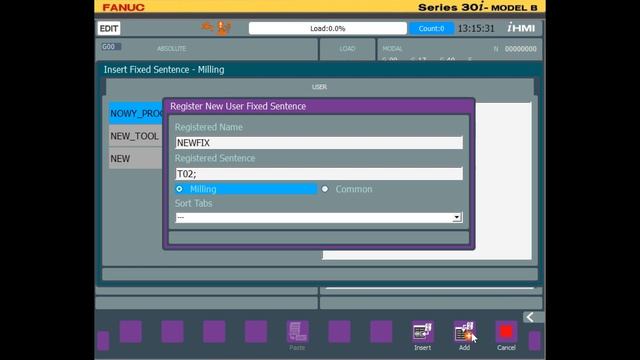Click the first blank purple softkey
The image size is (640, 360).
click(131, 332)
